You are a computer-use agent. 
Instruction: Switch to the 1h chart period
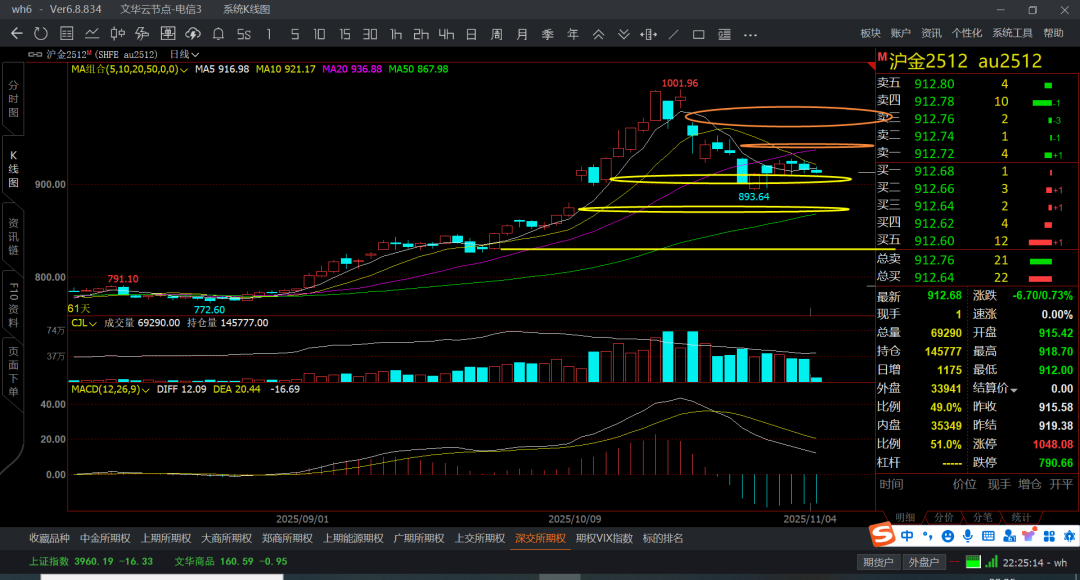coord(396,34)
